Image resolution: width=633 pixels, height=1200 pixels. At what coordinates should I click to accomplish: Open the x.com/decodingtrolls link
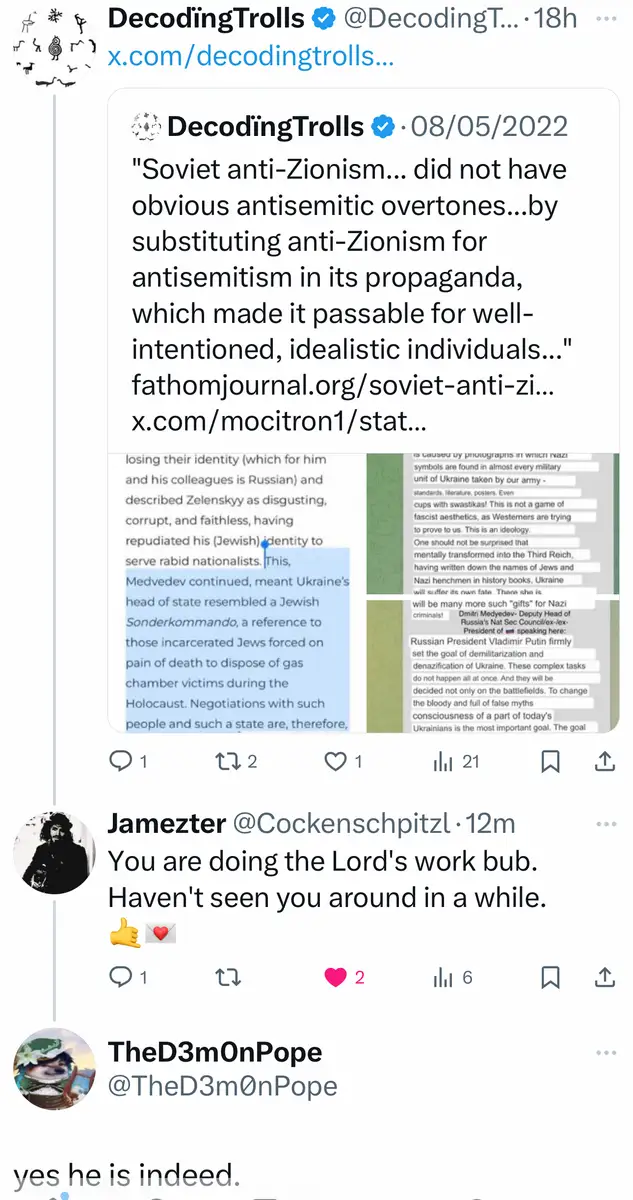[250, 55]
